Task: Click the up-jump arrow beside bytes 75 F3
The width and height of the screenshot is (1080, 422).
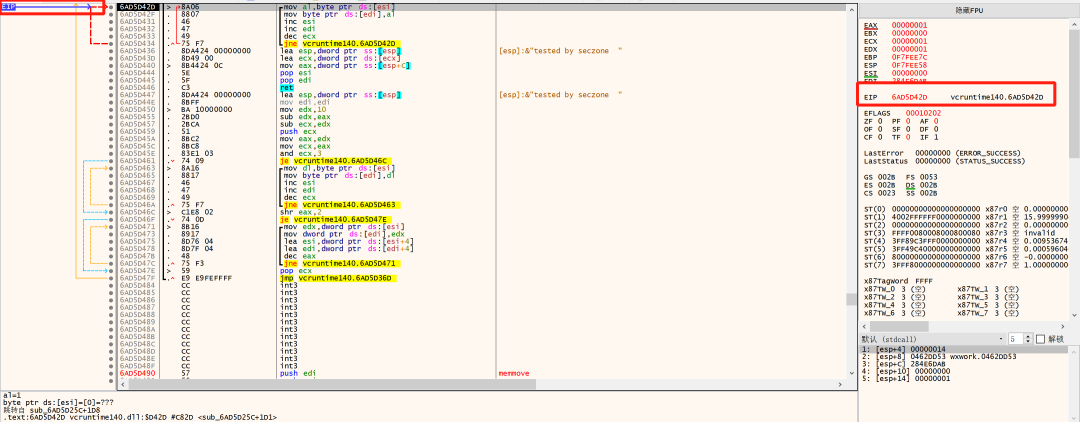Action: tap(169, 262)
